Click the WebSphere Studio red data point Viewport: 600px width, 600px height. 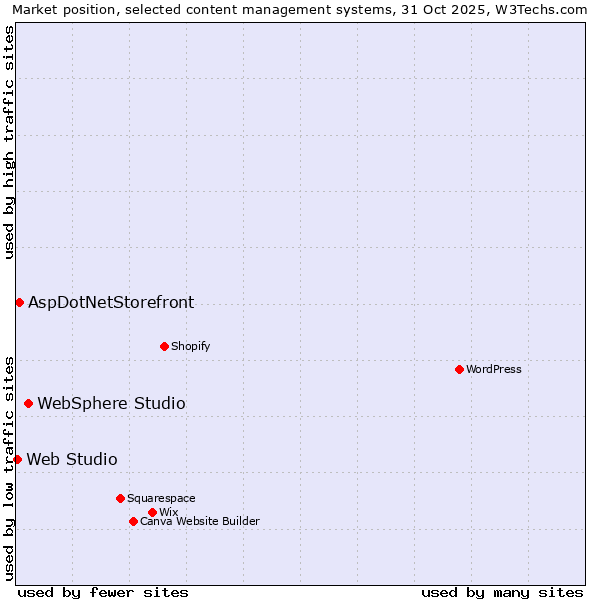pyautogui.click(x=28, y=403)
